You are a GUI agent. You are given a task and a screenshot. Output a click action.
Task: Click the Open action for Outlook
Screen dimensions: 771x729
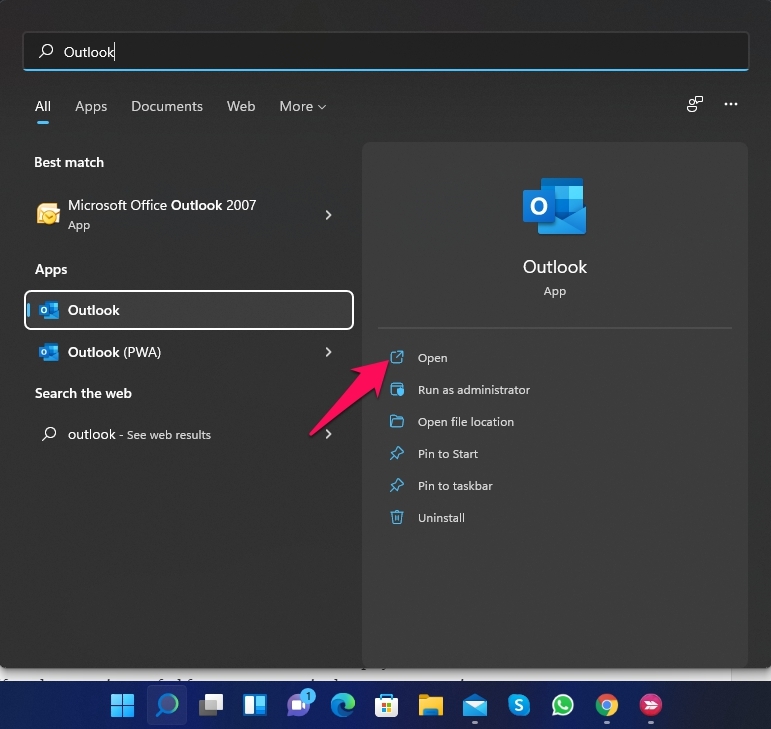click(432, 358)
